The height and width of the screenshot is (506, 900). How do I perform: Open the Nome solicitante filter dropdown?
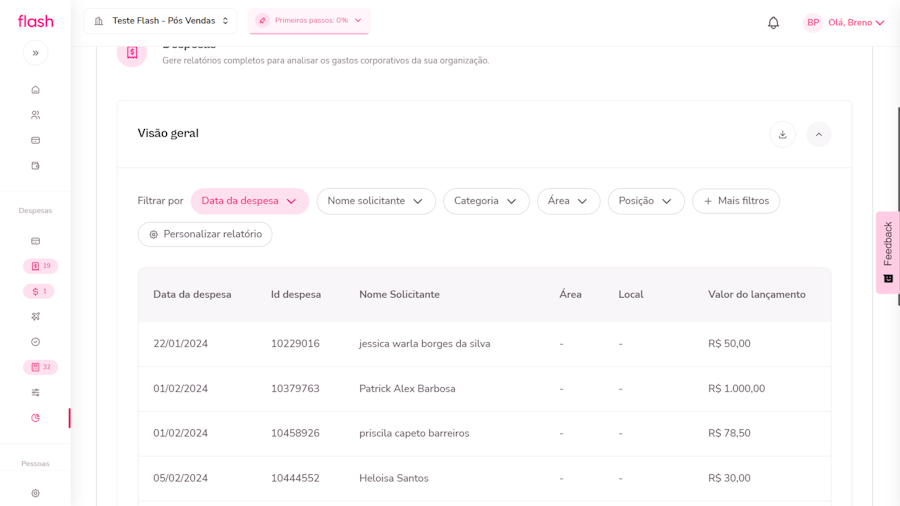click(x=375, y=201)
